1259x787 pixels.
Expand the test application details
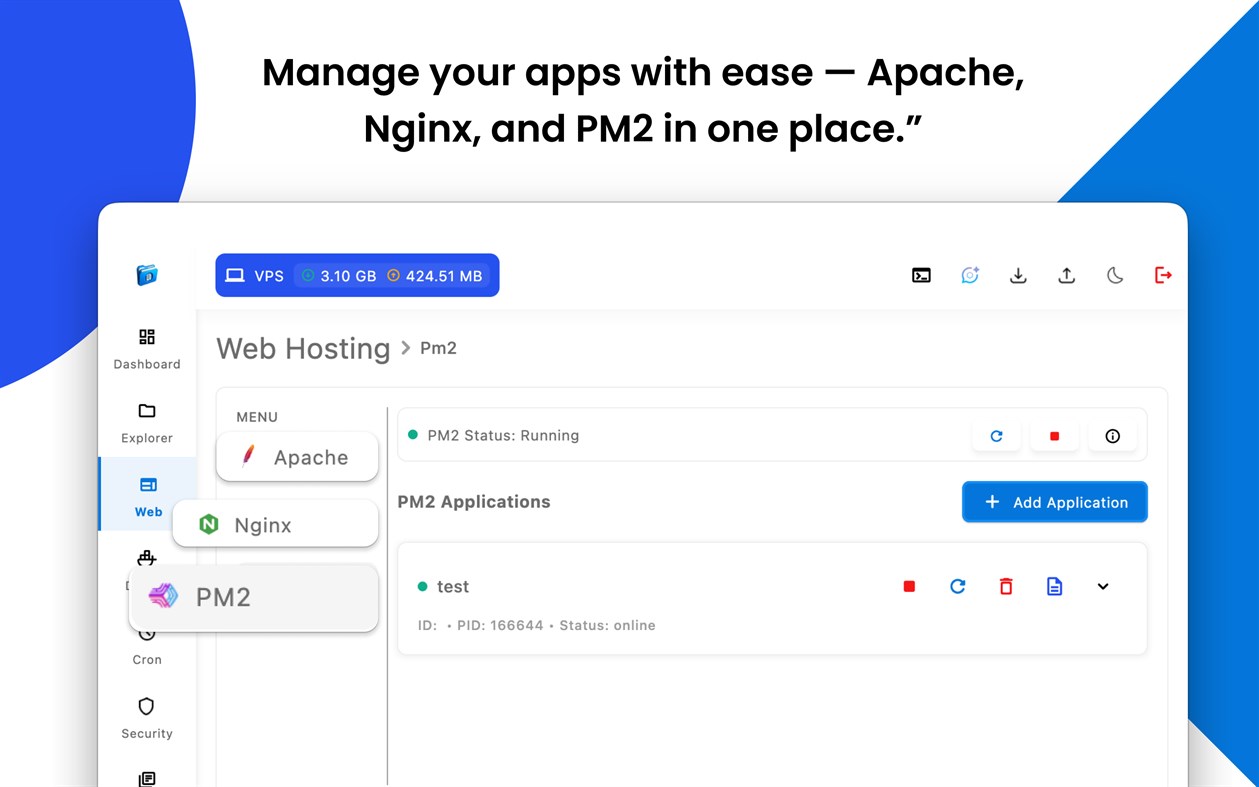coord(1103,586)
